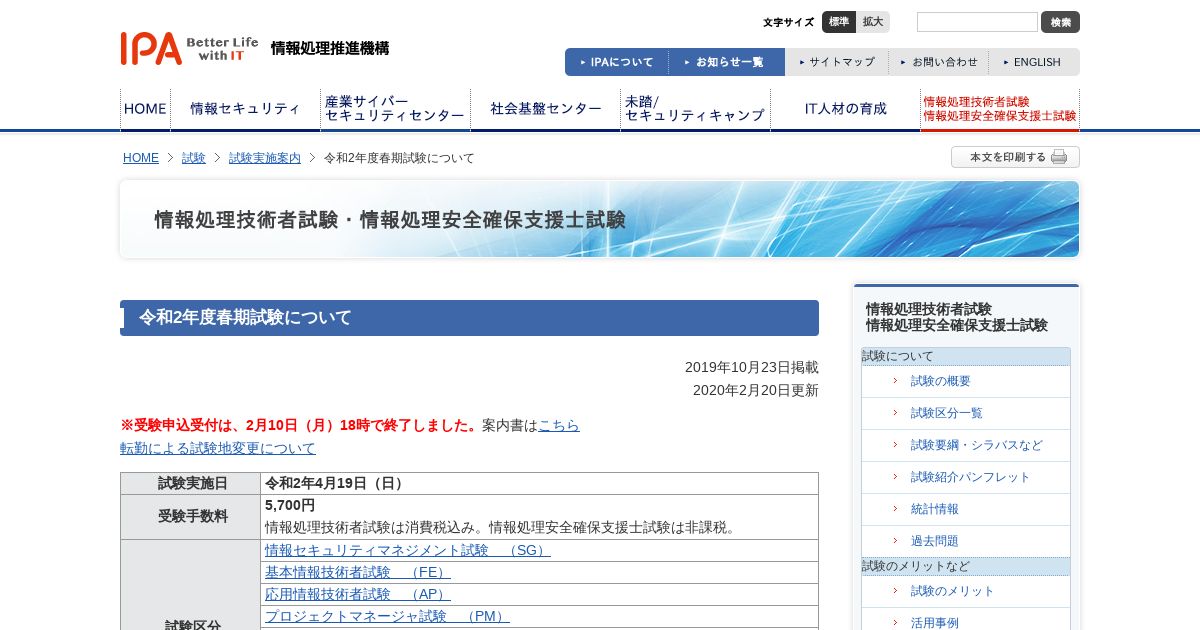Click the site search input field

(x=977, y=22)
